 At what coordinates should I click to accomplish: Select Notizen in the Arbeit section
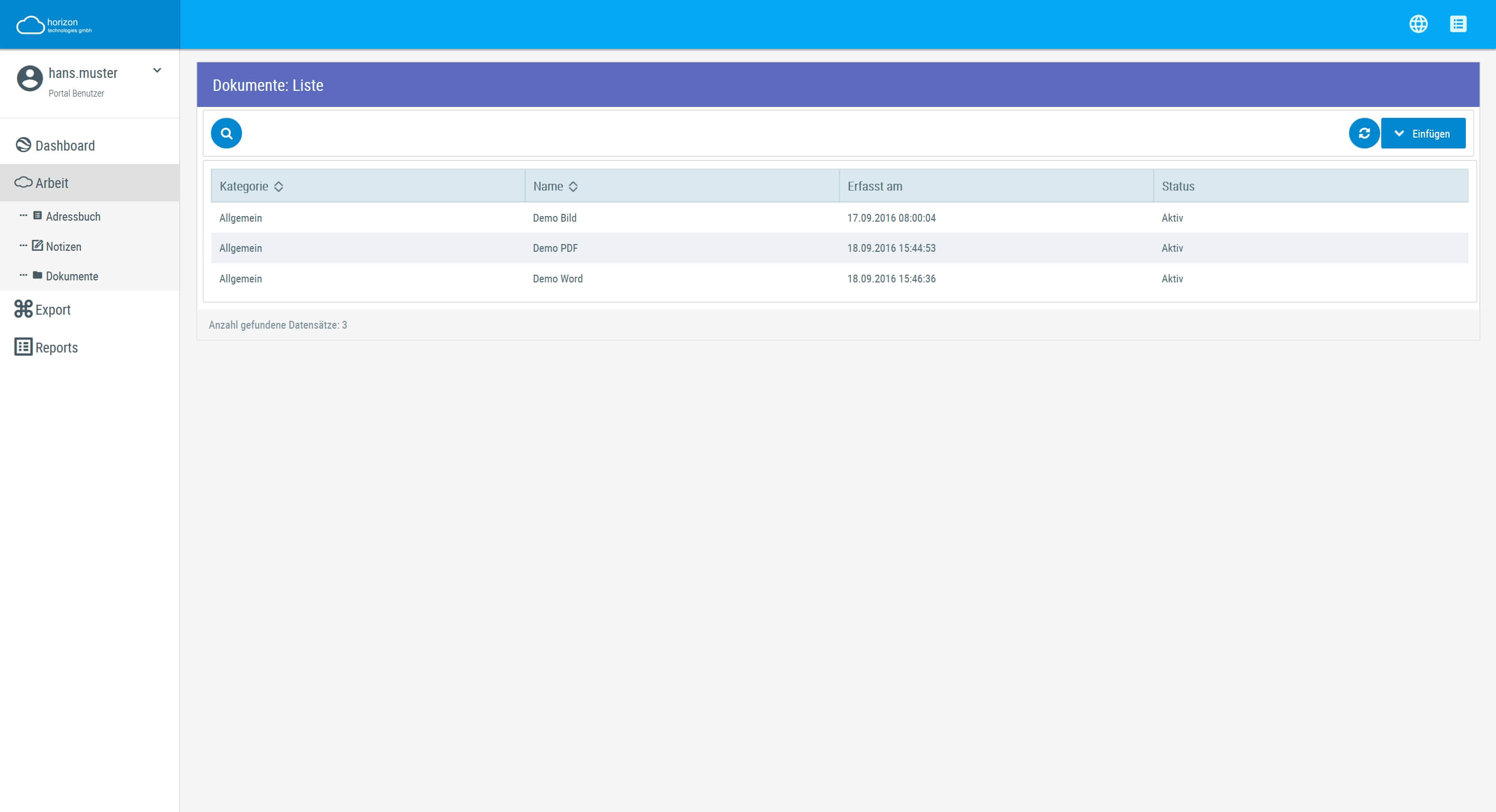[64, 246]
